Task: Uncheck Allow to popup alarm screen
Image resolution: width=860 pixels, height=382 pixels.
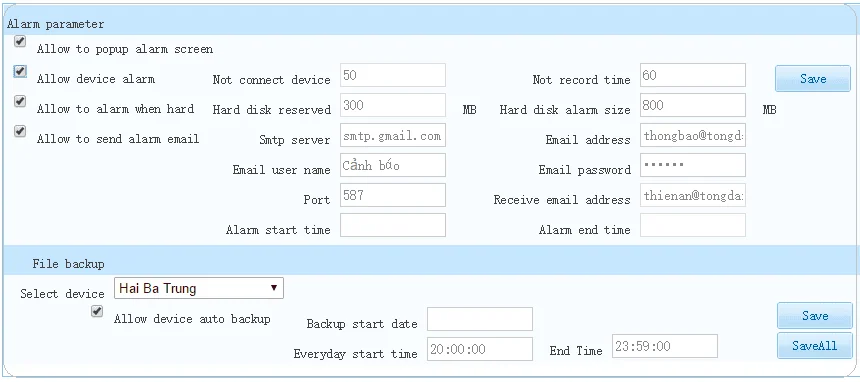Action: tap(20, 41)
